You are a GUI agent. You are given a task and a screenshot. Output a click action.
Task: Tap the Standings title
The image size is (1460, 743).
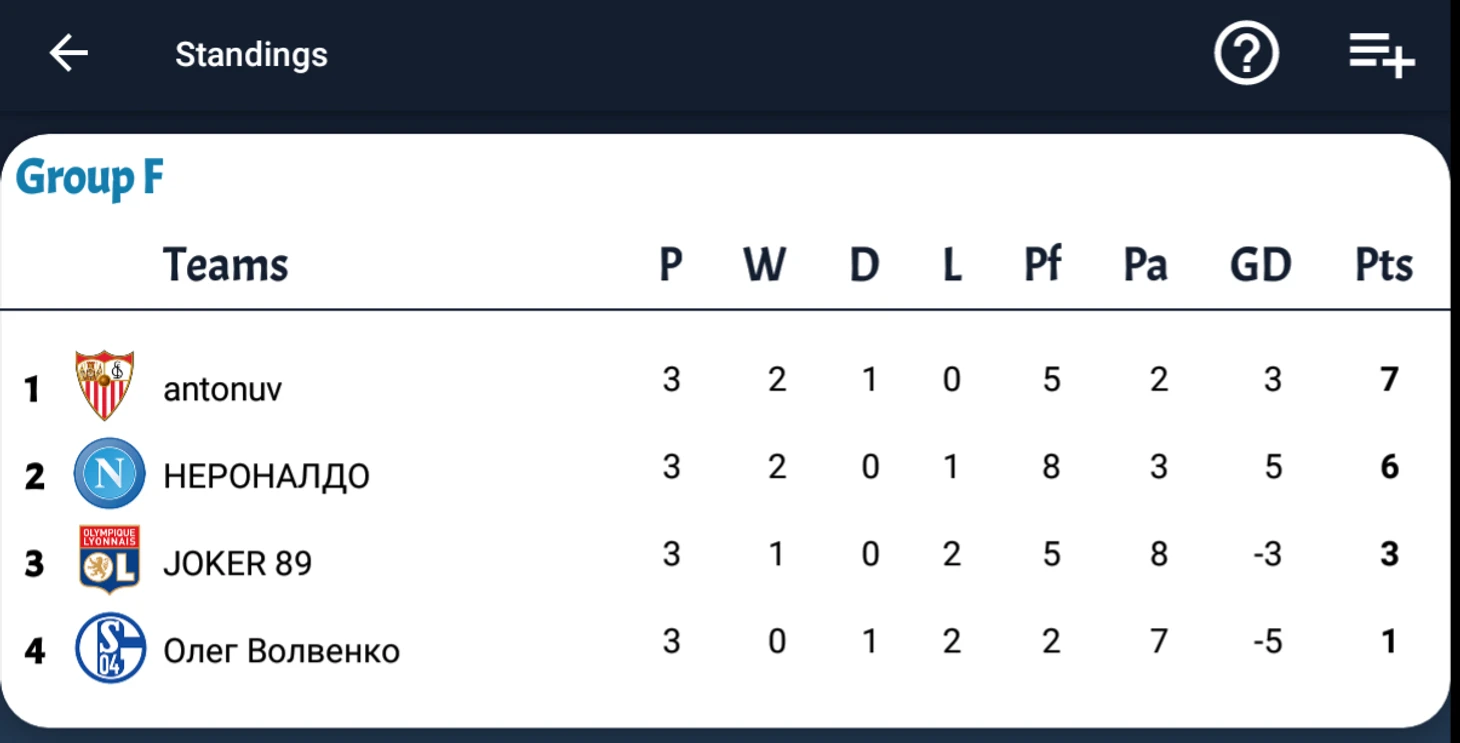[x=251, y=54]
